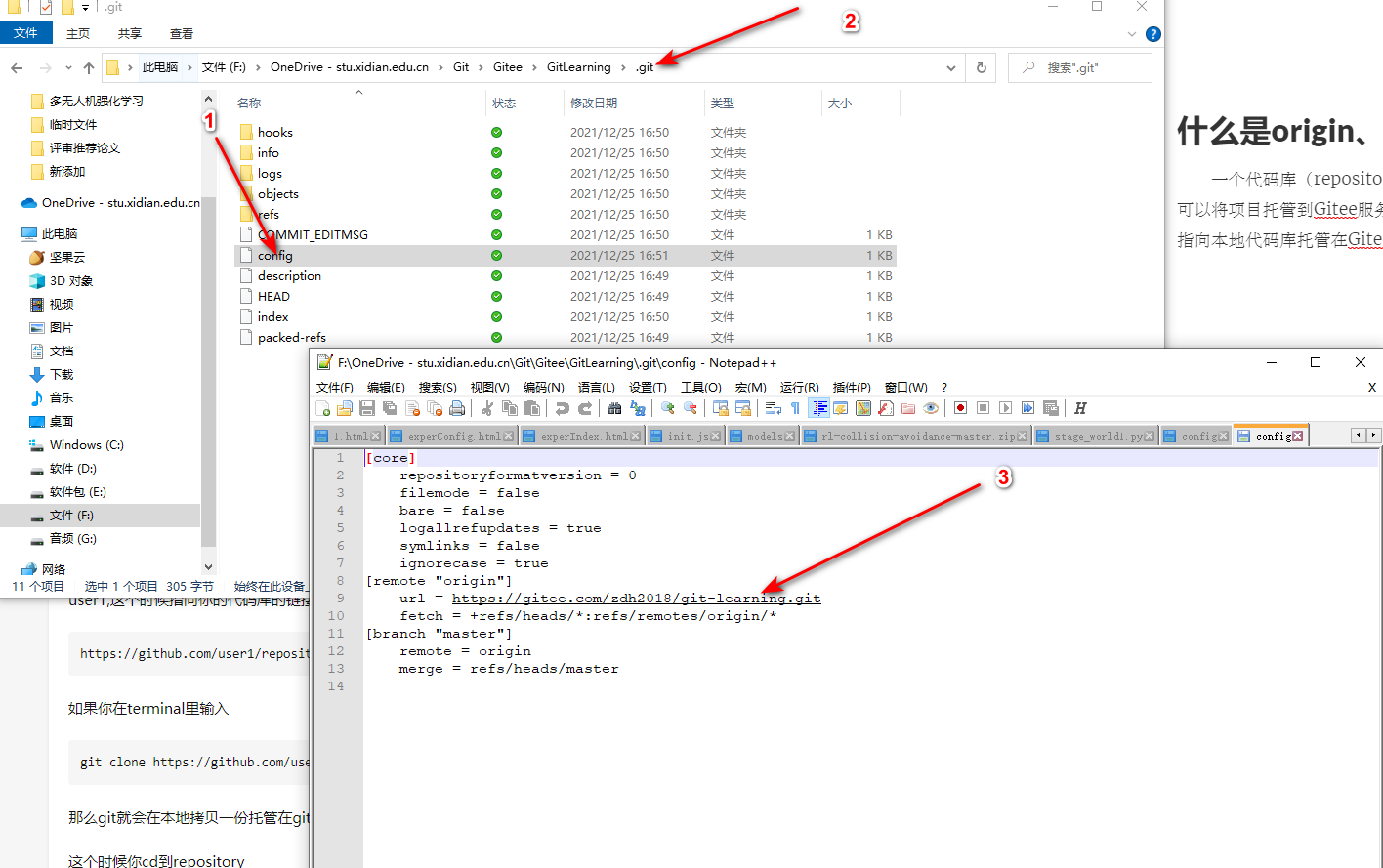The height and width of the screenshot is (868, 1383).
Task: Expand Explorer address bar history dropdown
Action: [x=951, y=68]
